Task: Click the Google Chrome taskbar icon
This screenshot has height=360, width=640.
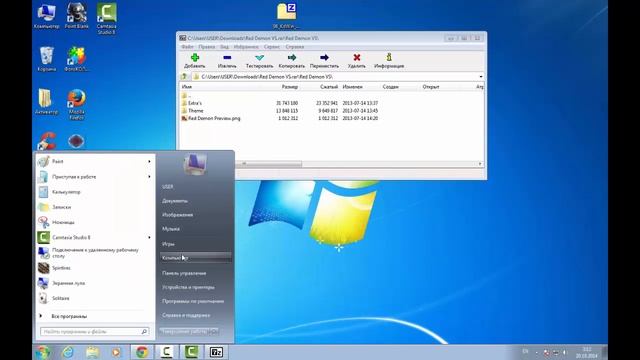Action: 142,352
